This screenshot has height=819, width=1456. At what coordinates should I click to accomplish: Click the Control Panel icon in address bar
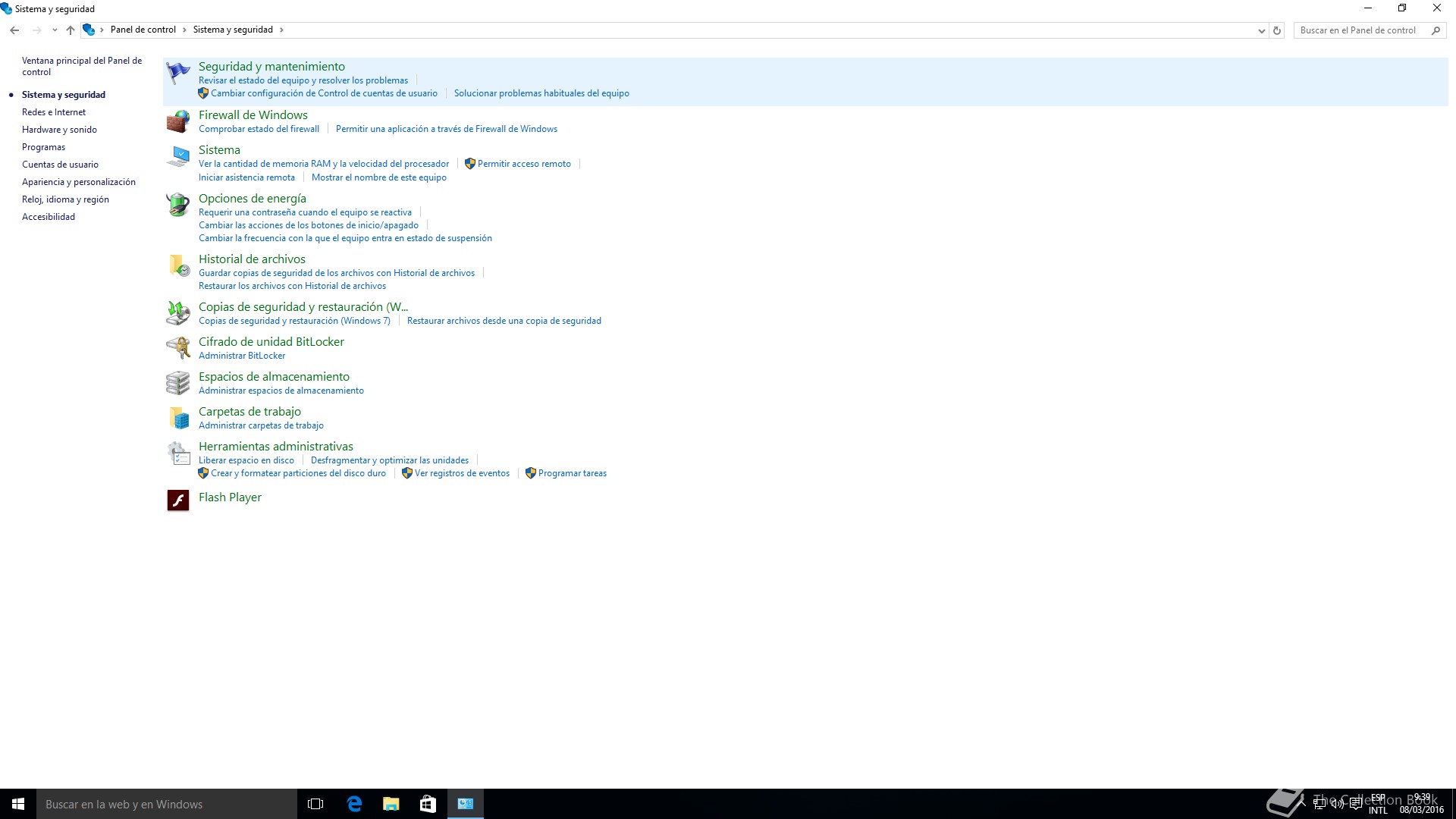click(x=89, y=30)
